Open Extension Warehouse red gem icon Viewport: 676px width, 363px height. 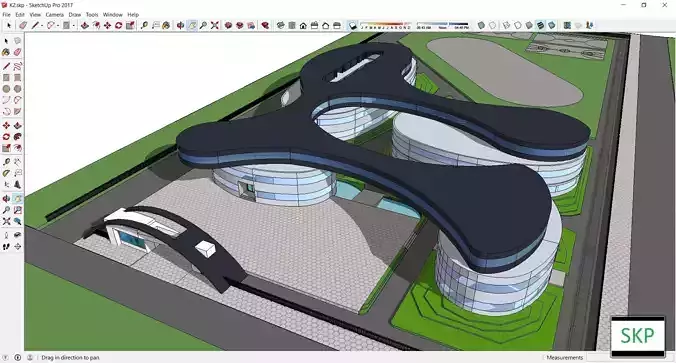pos(265,26)
